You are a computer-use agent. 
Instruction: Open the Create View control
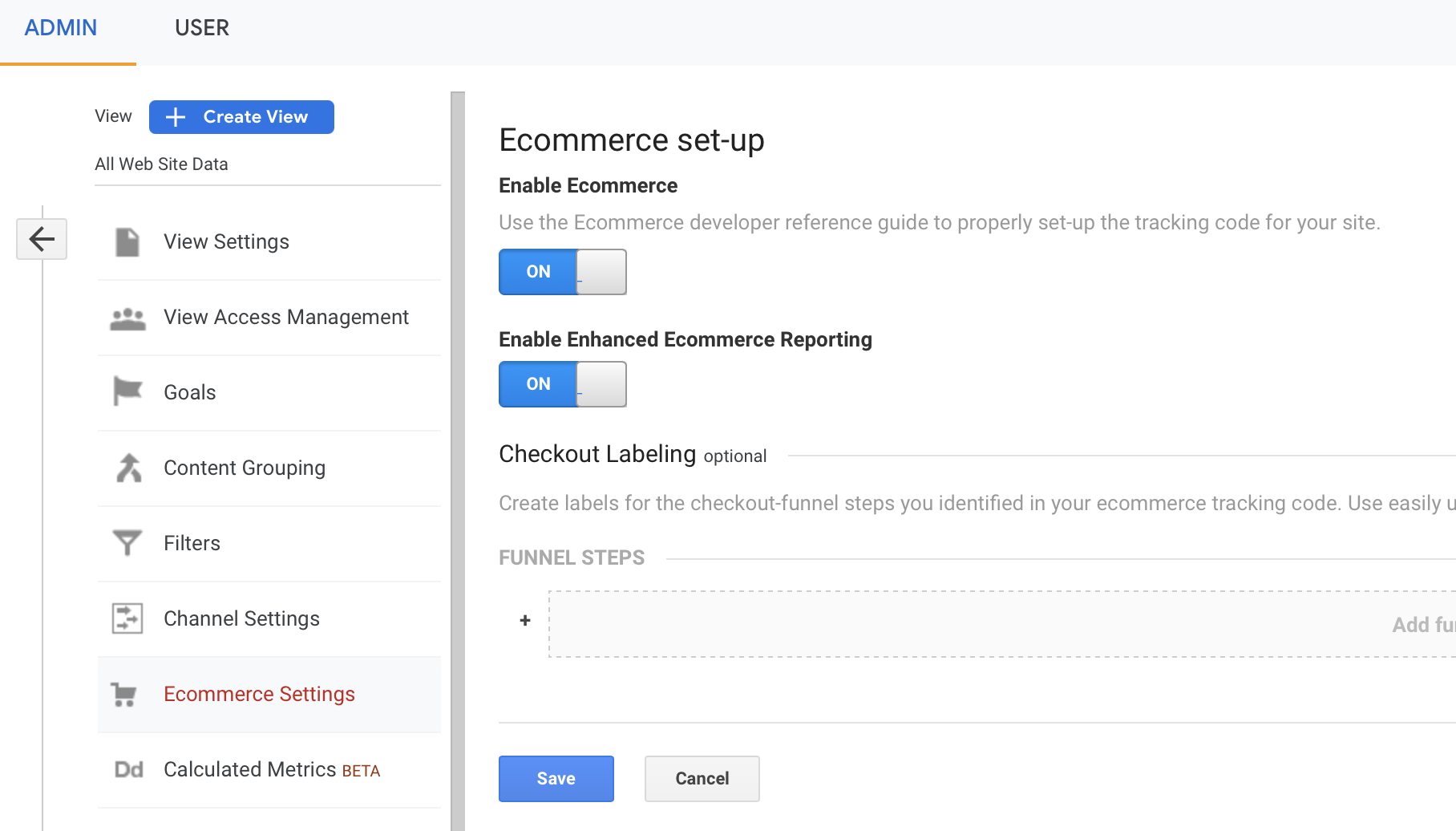click(x=241, y=116)
